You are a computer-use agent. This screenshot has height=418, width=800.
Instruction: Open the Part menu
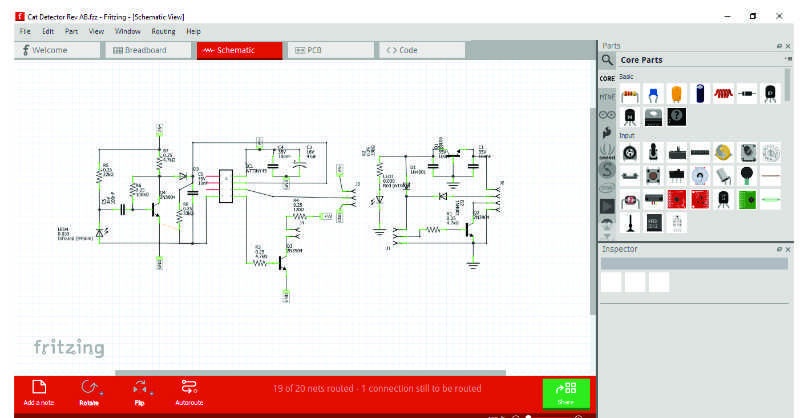point(71,31)
